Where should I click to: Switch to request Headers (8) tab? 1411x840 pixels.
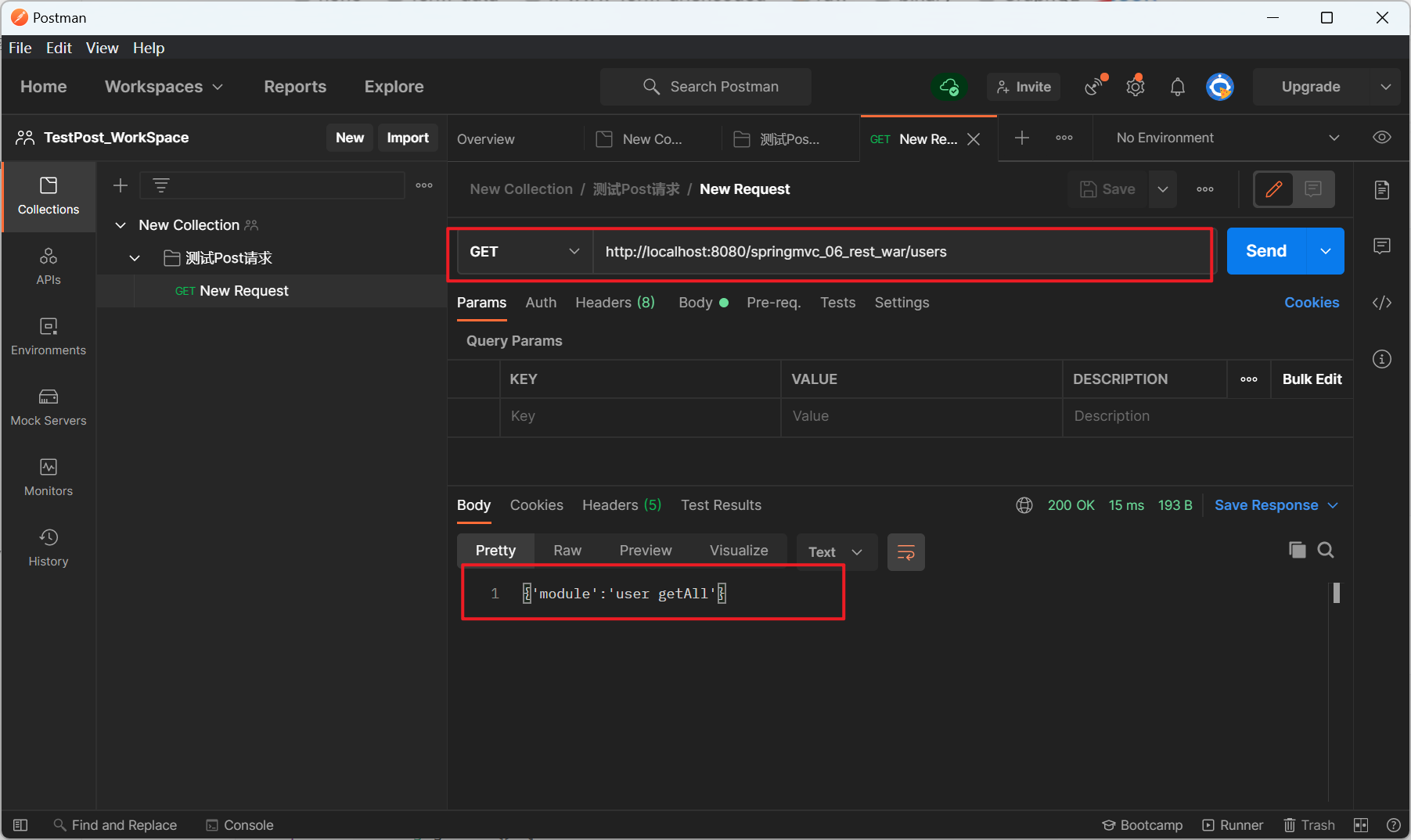[615, 303]
